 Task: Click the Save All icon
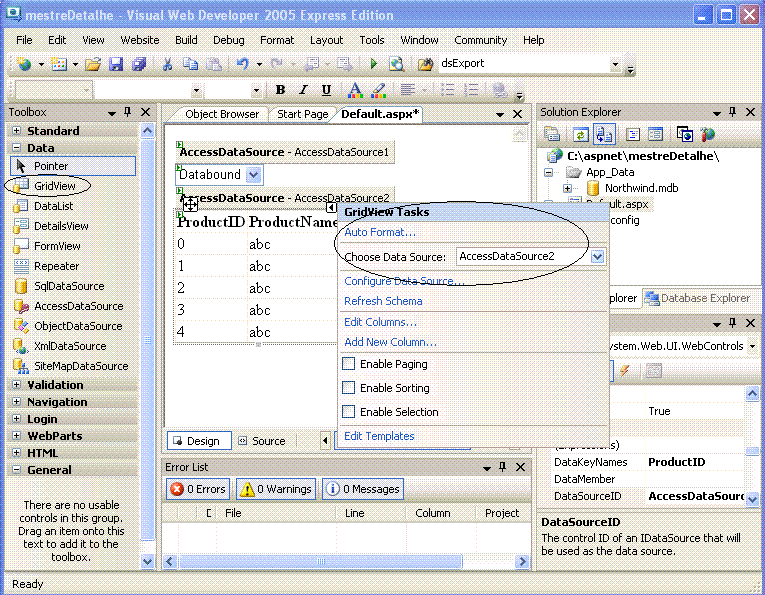tap(139, 64)
